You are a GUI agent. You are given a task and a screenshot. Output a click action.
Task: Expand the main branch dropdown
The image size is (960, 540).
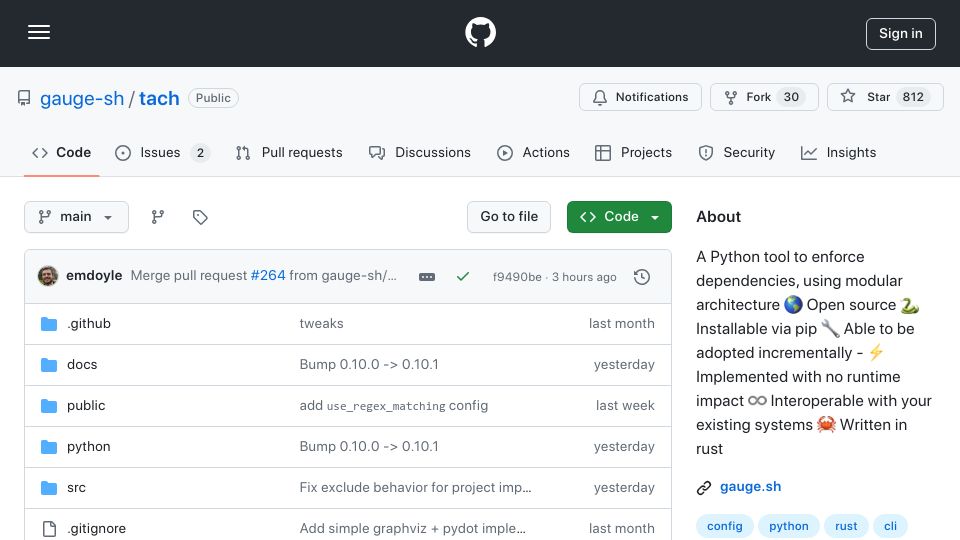point(77,217)
